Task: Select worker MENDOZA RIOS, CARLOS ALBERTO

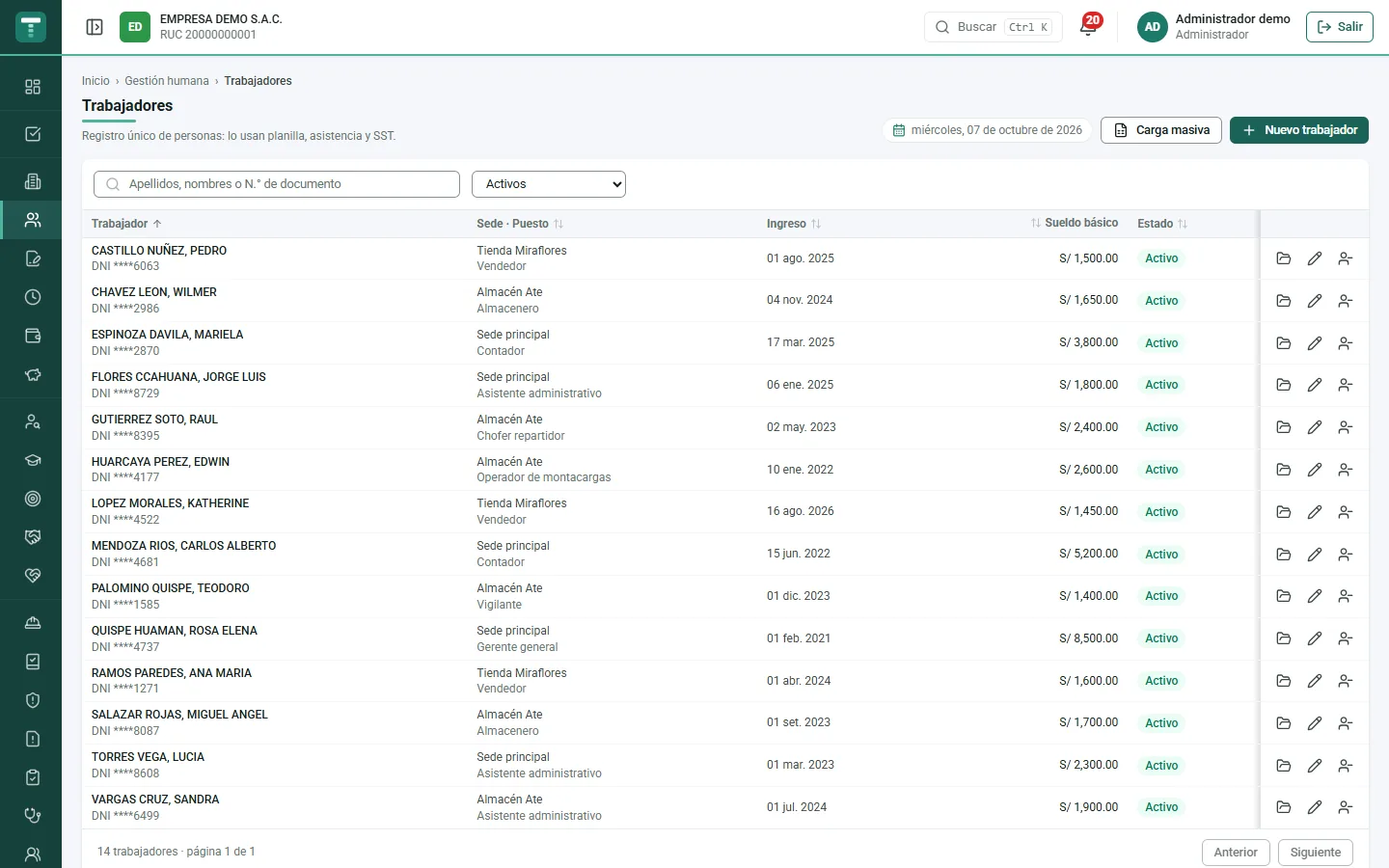Action: (x=183, y=546)
